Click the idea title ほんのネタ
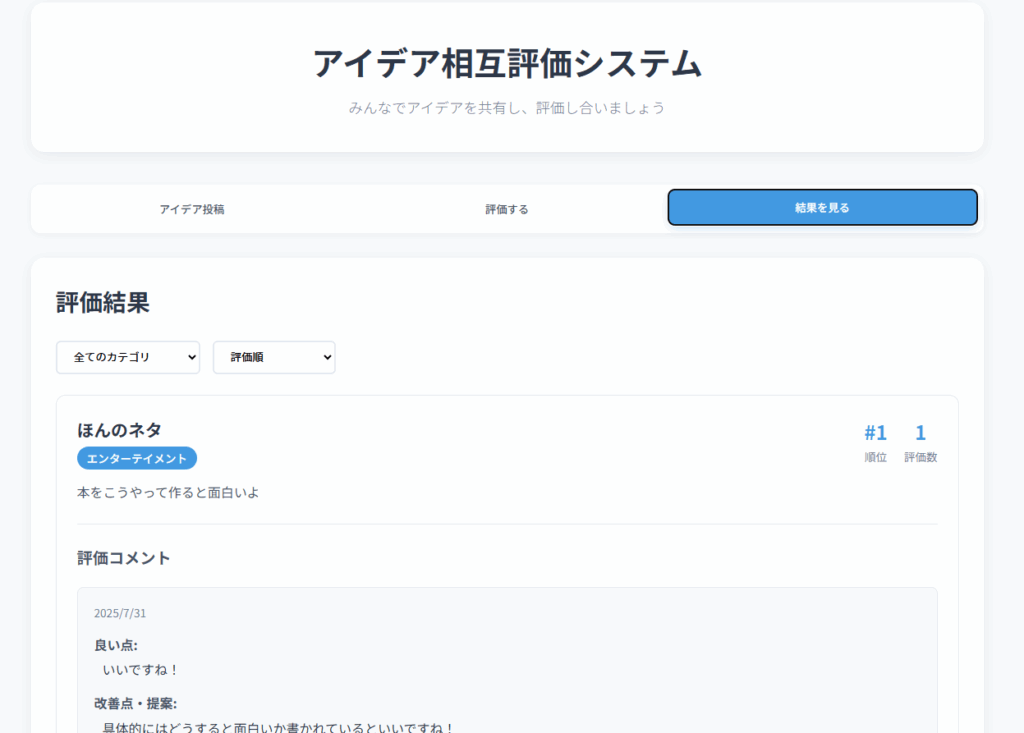 click(119, 430)
